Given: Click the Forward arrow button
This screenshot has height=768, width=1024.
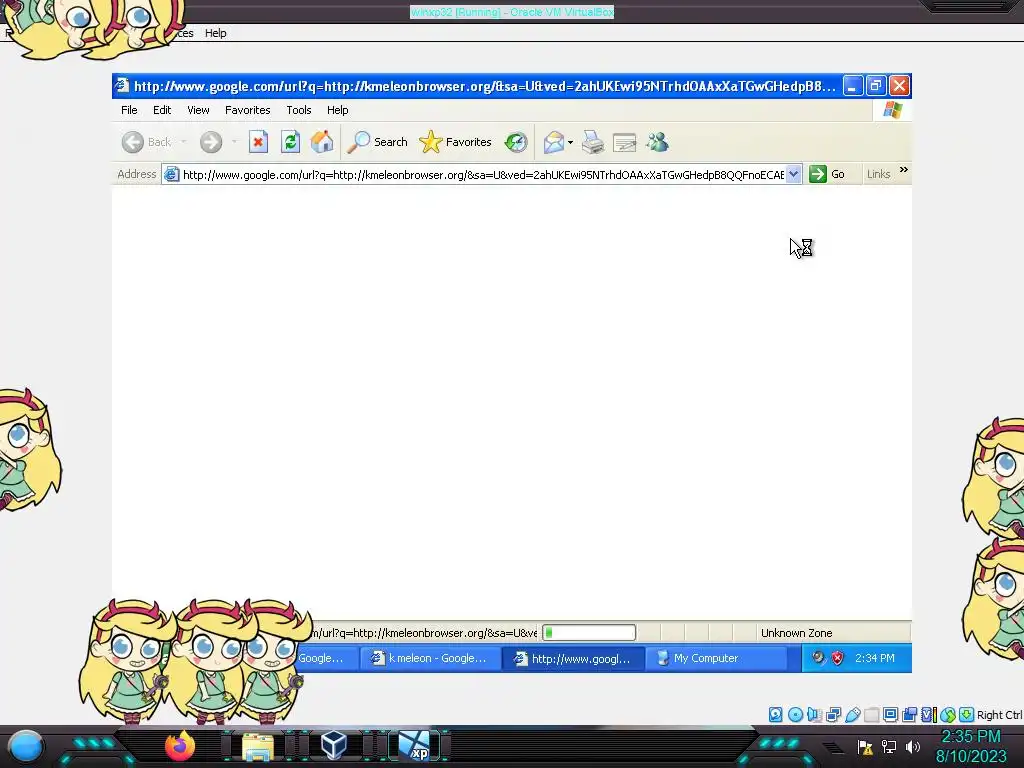Looking at the screenshot, I should click(x=211, y=142).
